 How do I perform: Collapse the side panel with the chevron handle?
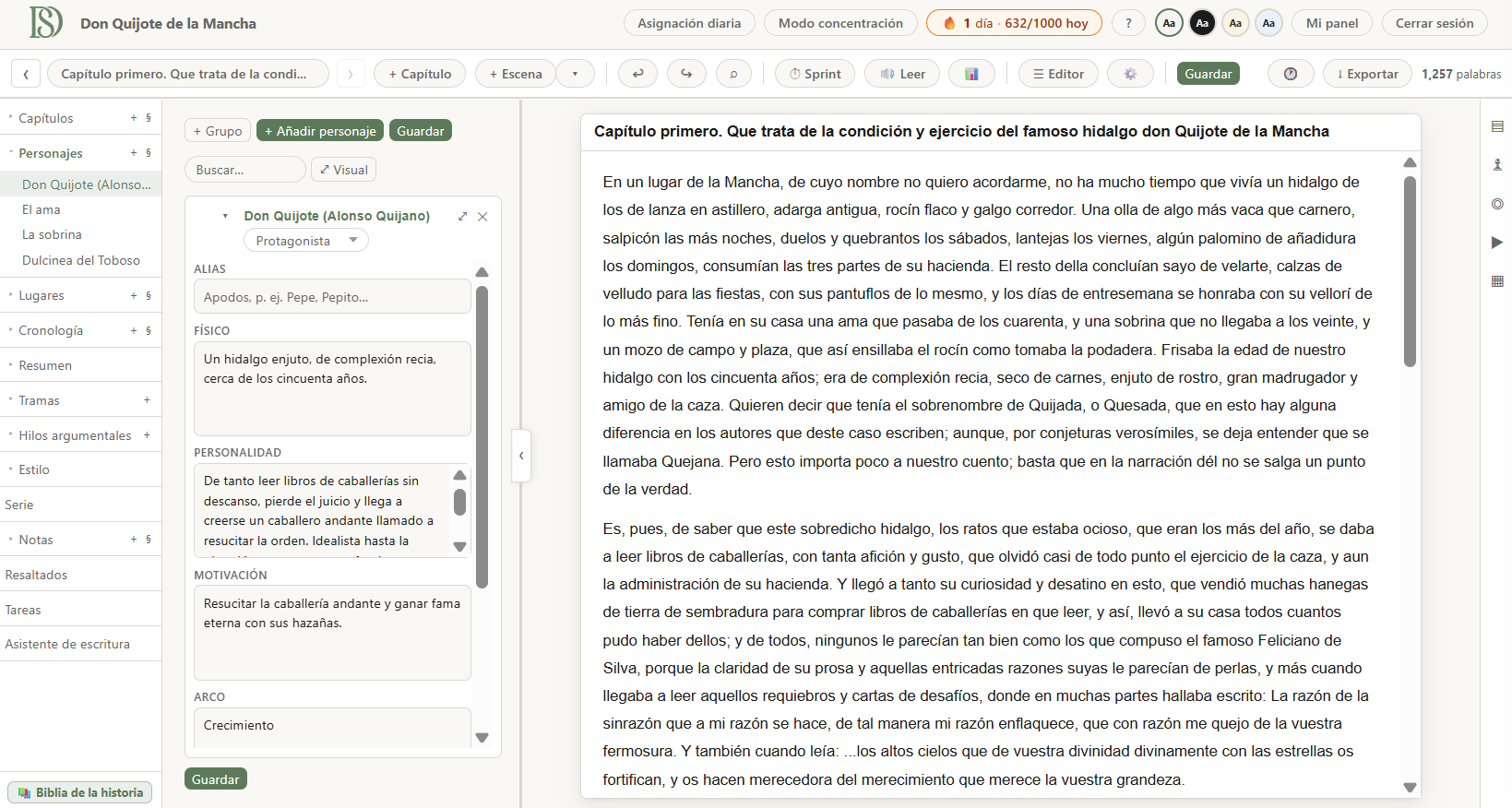click(521, 456)
